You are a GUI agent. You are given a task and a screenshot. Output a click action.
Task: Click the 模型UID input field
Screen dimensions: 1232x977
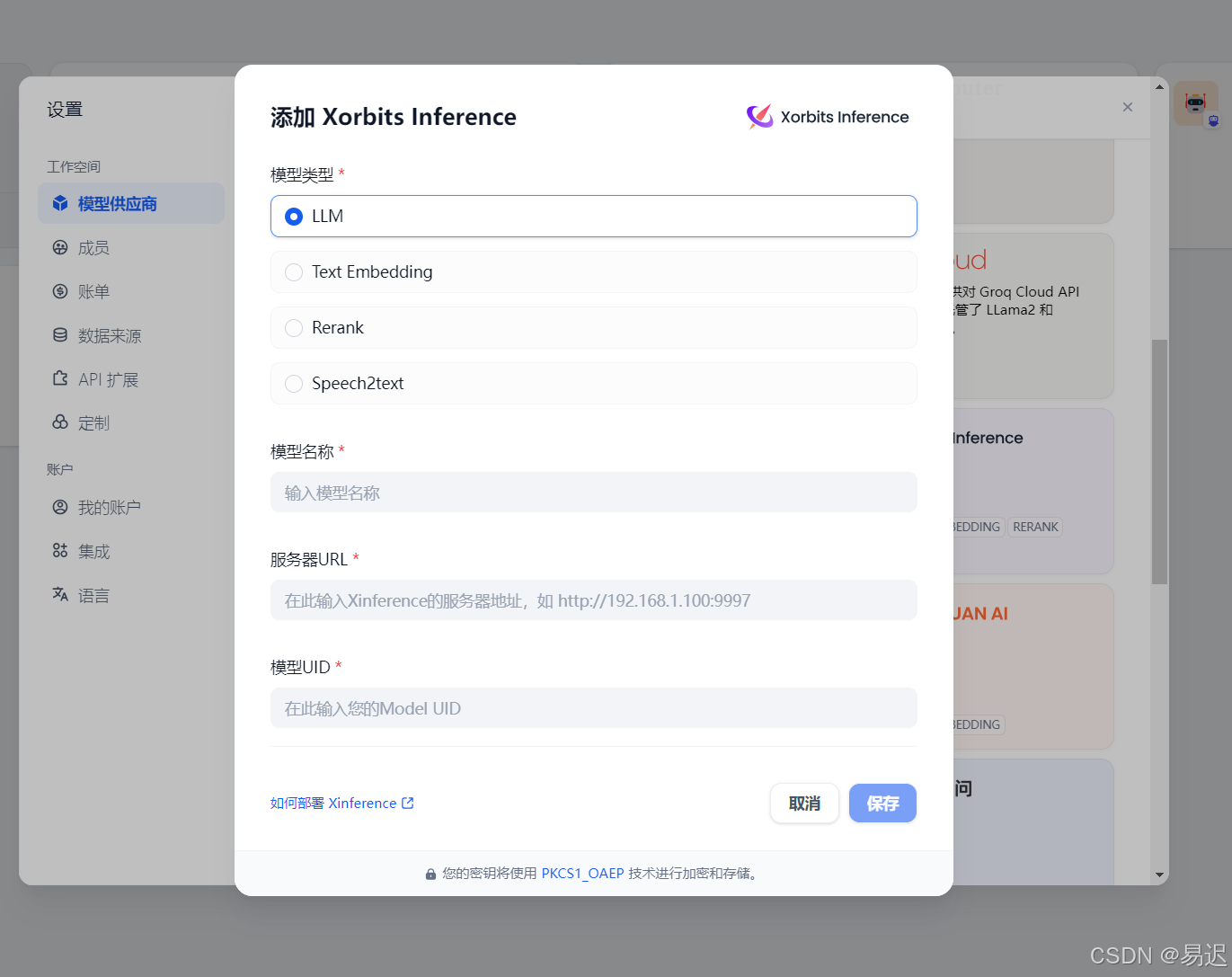click(x=593, y=708)
